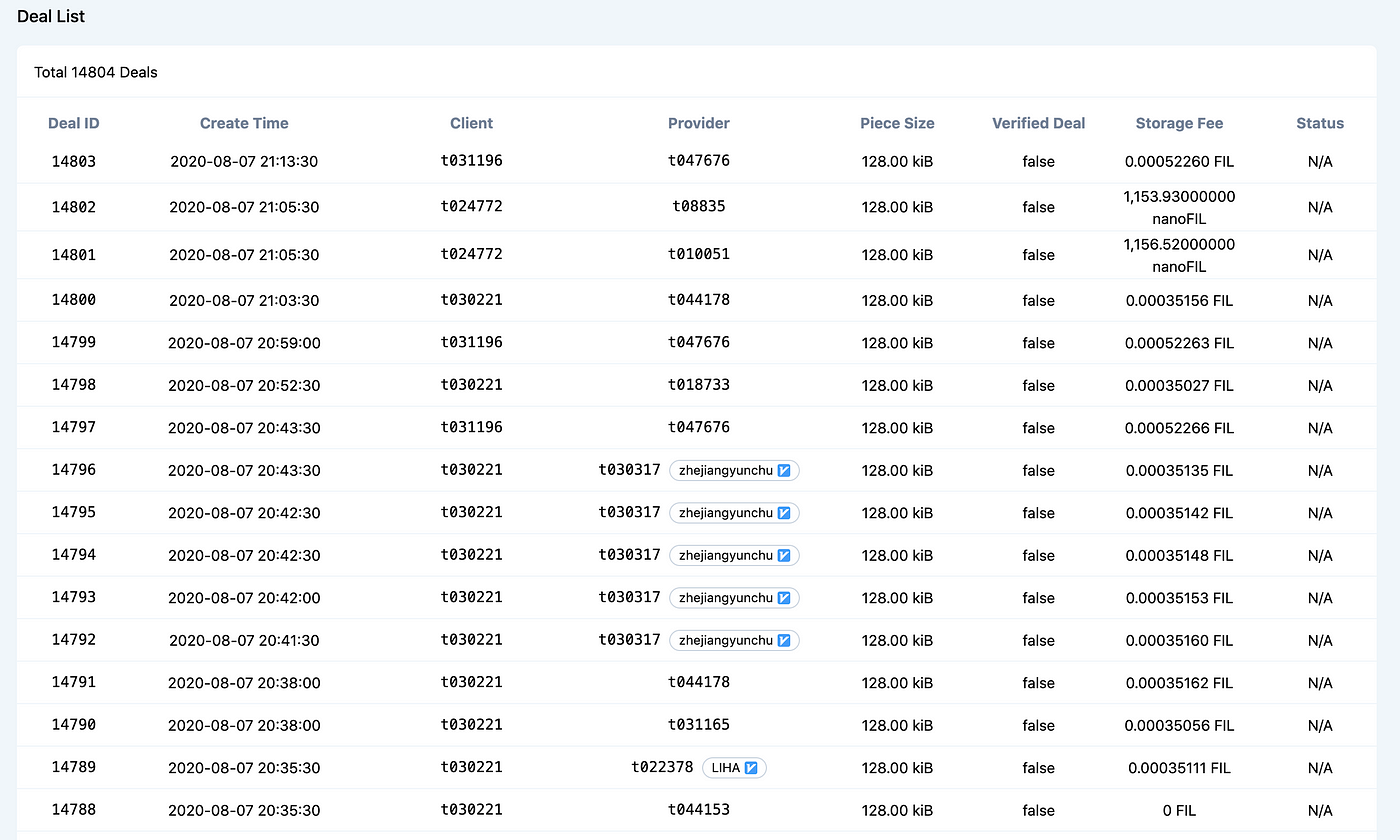Viewport: 1400px width, 840px height.
Task: Open provider t08835
Action: click(x=699, y=207)
